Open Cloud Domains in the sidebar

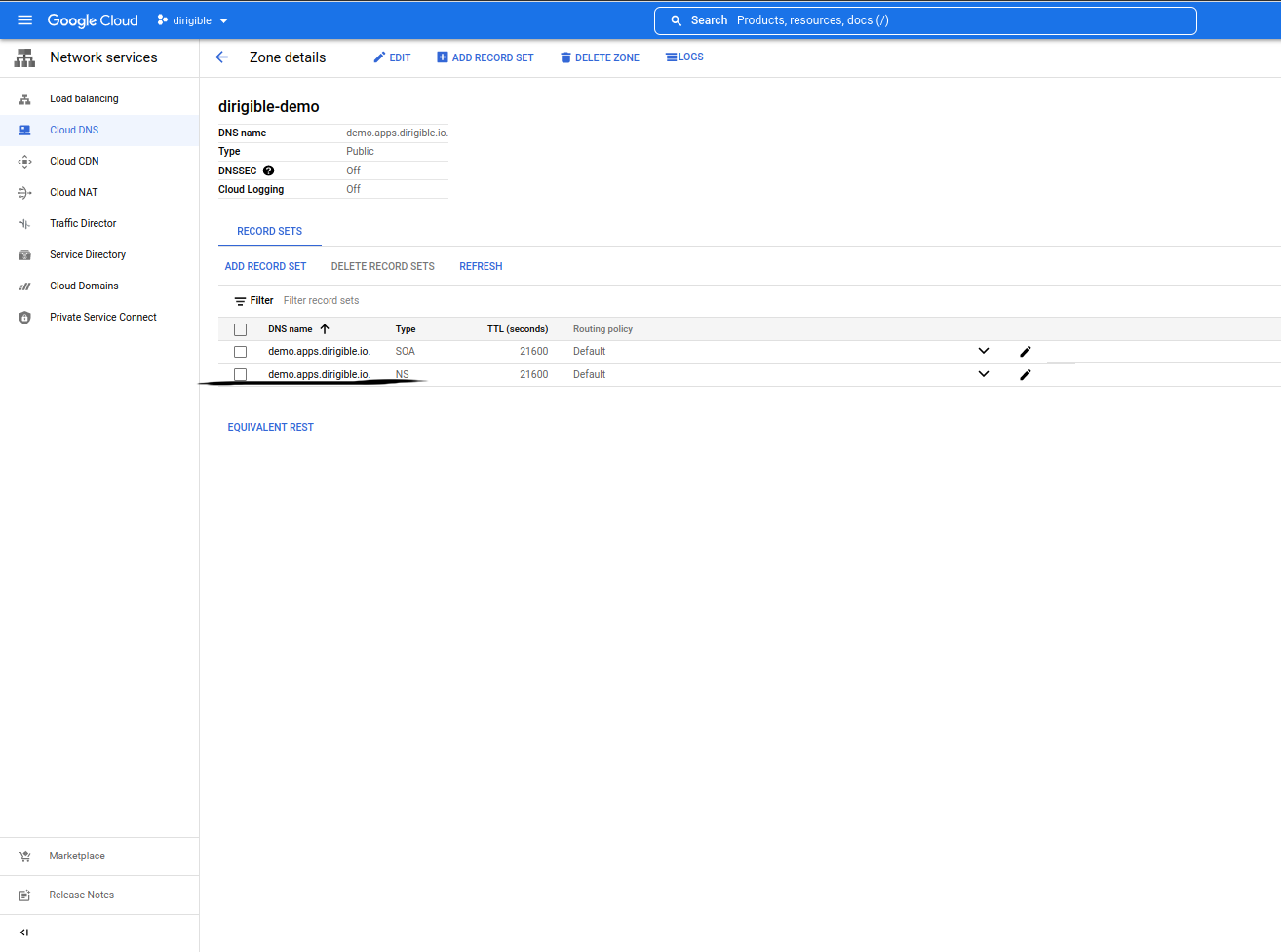[84, 286]
